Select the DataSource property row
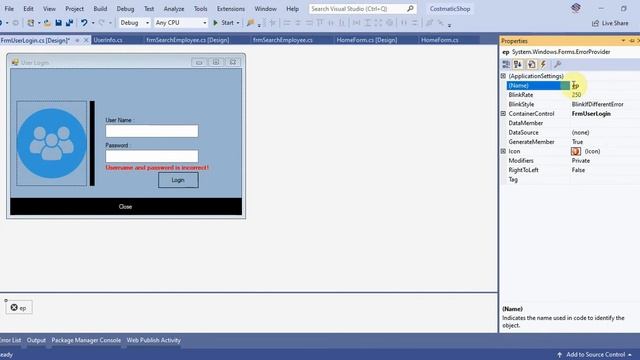Image resolution: width=640 pixels, height=360 pixels. tap(570, 133)
